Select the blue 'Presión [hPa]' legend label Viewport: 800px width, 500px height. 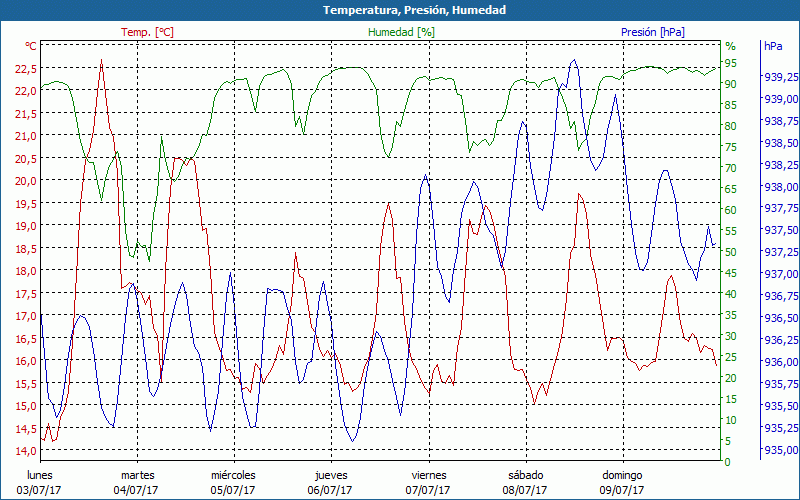(x=653, y=32)
